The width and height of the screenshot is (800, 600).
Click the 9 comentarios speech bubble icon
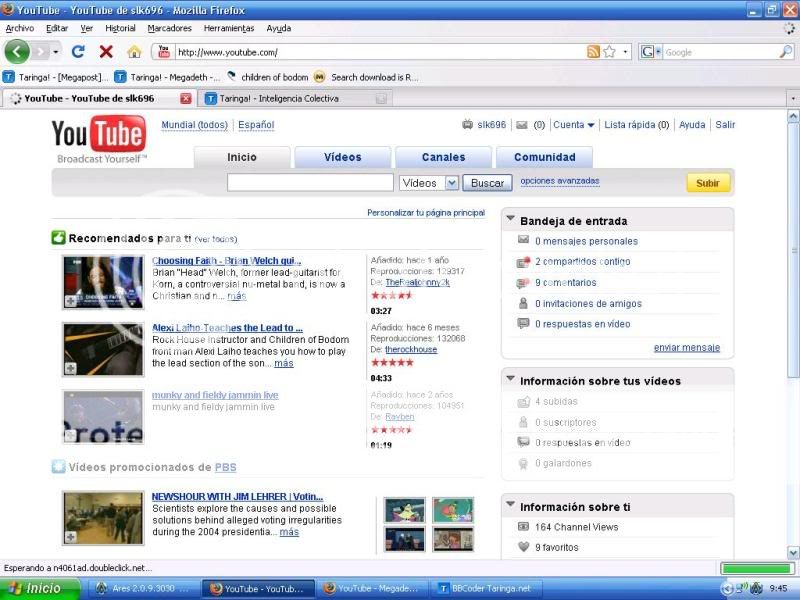[x=523, y=283]
